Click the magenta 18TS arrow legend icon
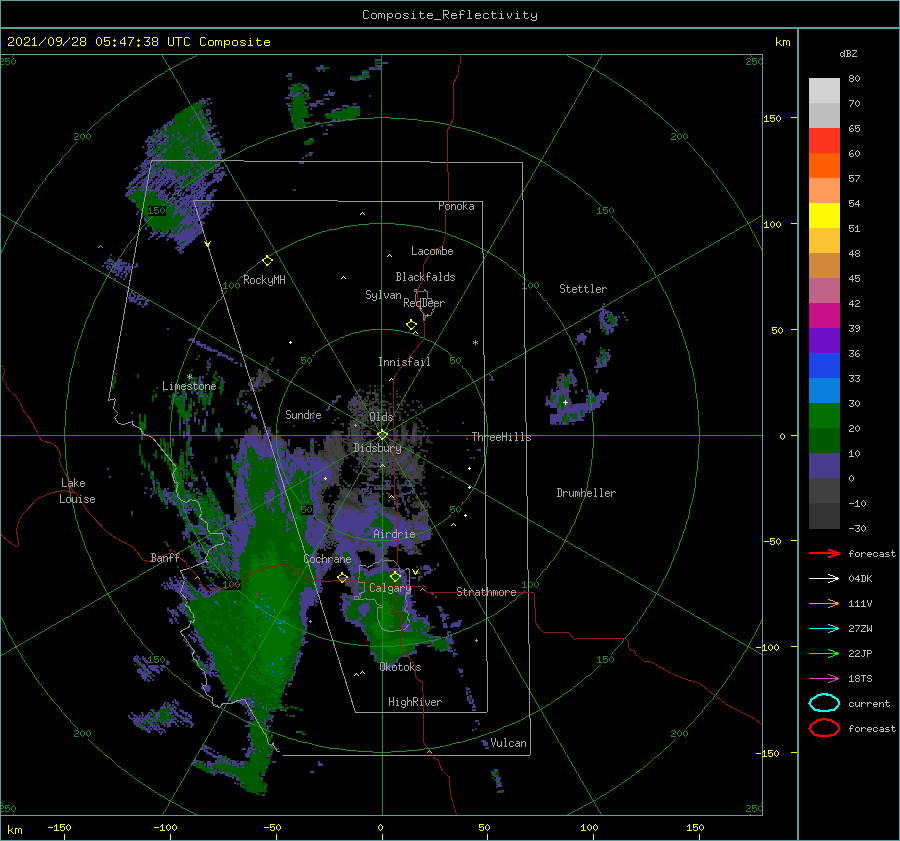The width and height of the screenshot is (900, 841). click(x=824, y=678)
